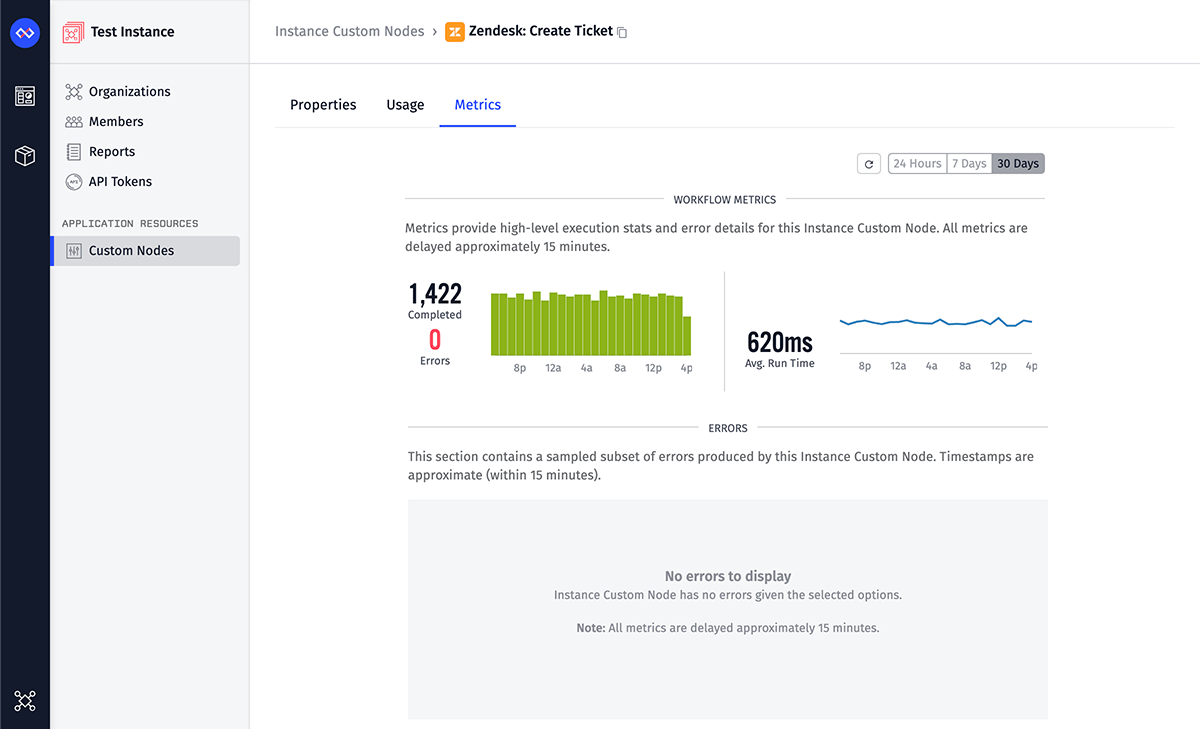Click the Avg. Run Time label

point(780,364)
